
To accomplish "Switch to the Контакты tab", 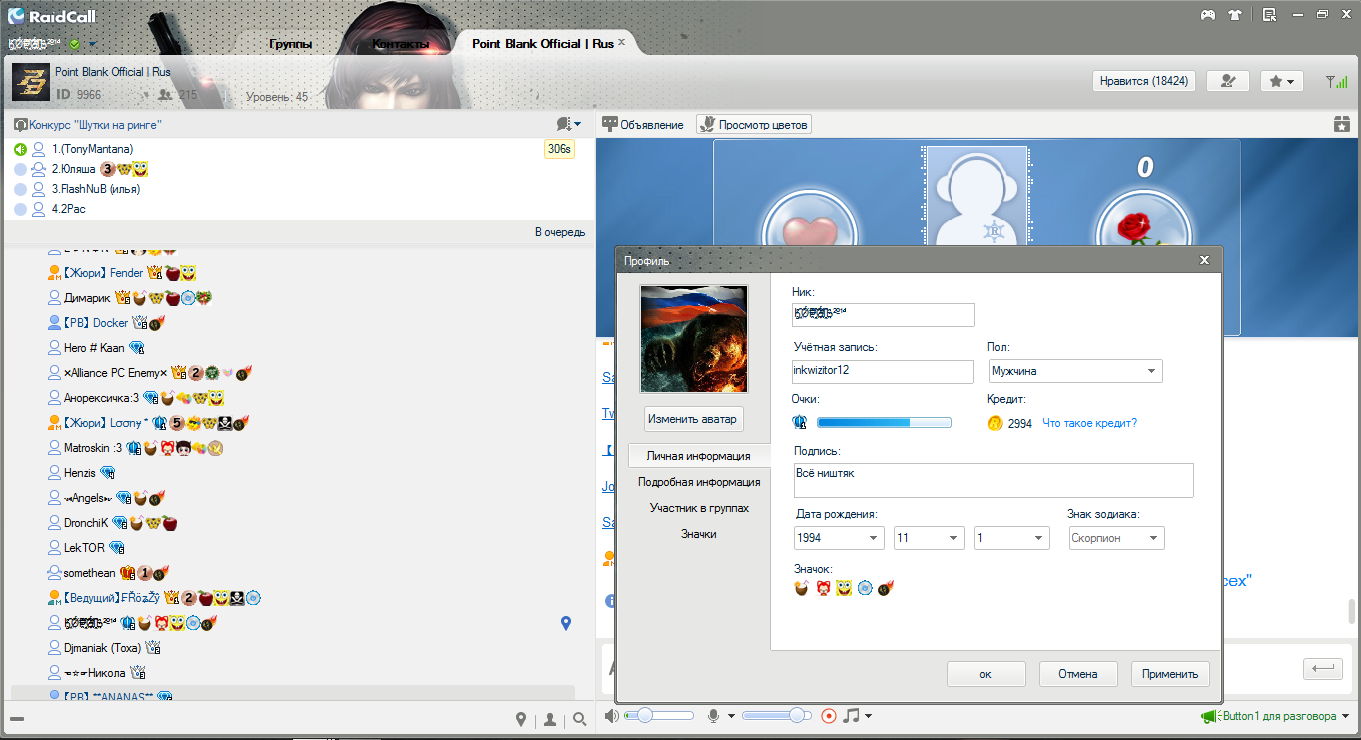I will tap(401, 44).
